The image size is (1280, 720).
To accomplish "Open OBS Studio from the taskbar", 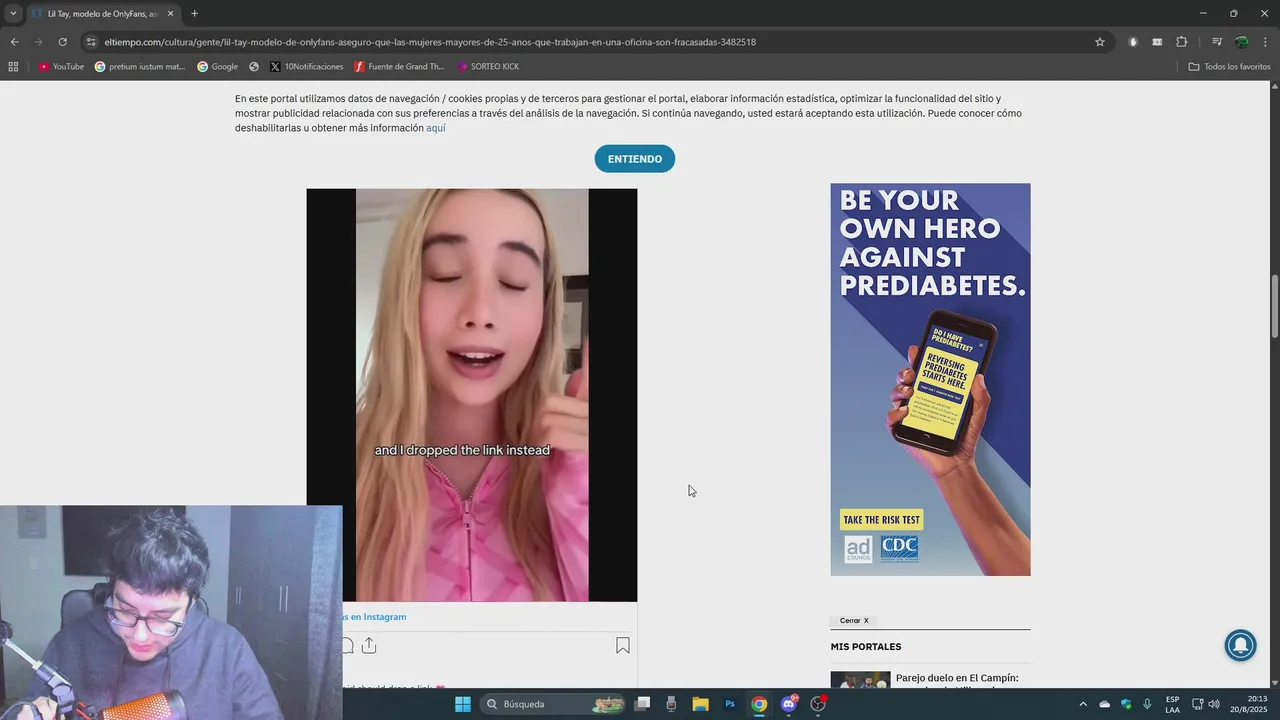I will 818,704.
